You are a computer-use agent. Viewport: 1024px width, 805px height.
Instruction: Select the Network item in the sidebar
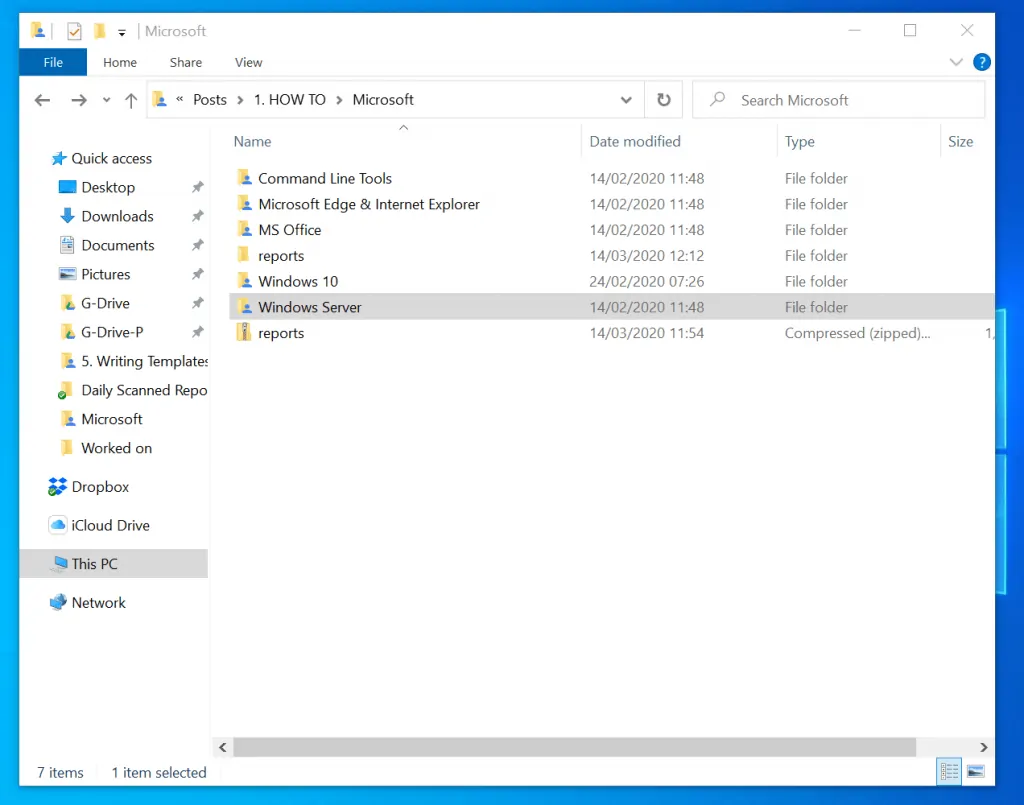[99, 602]
